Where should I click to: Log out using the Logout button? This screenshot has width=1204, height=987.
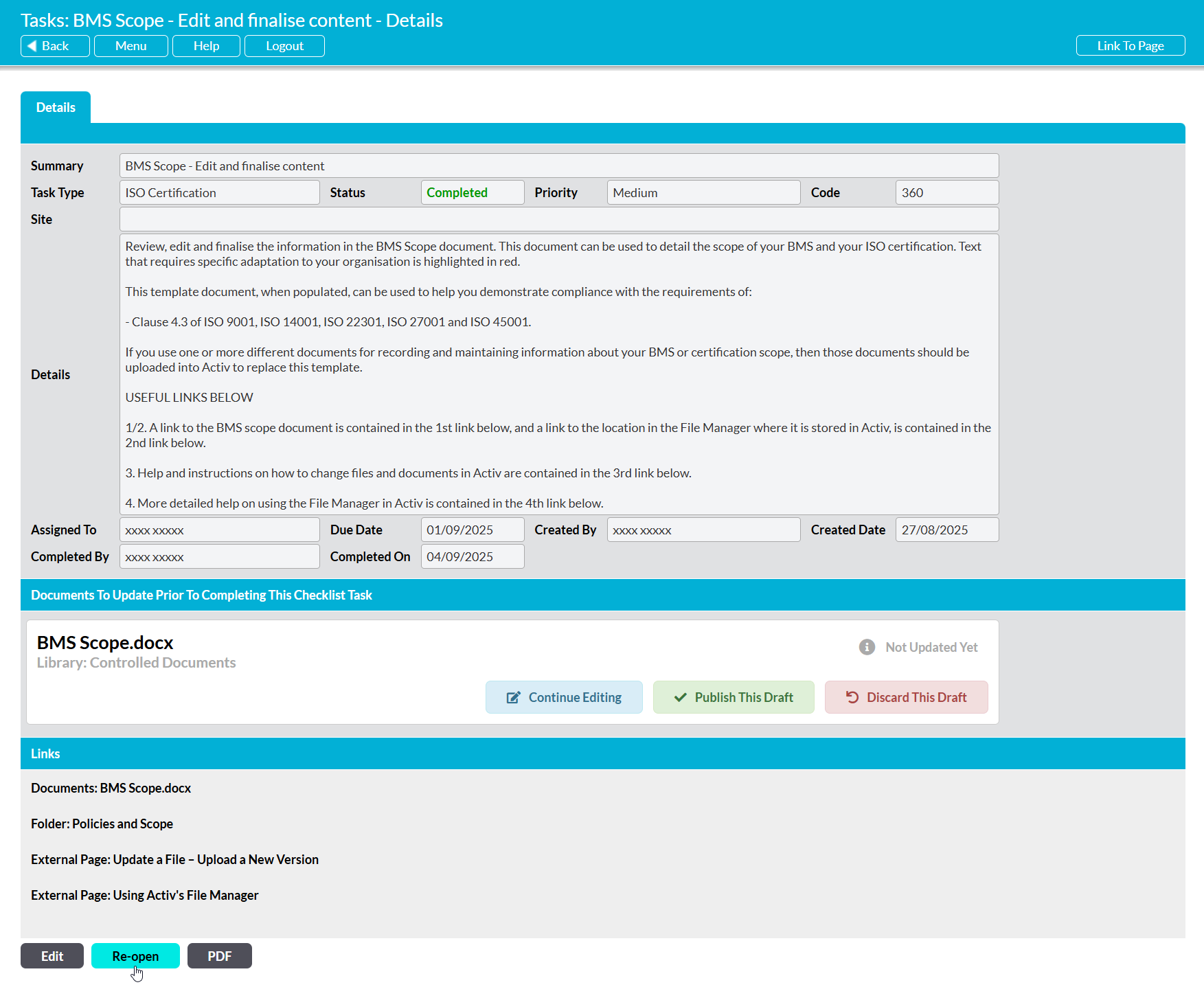284,46
